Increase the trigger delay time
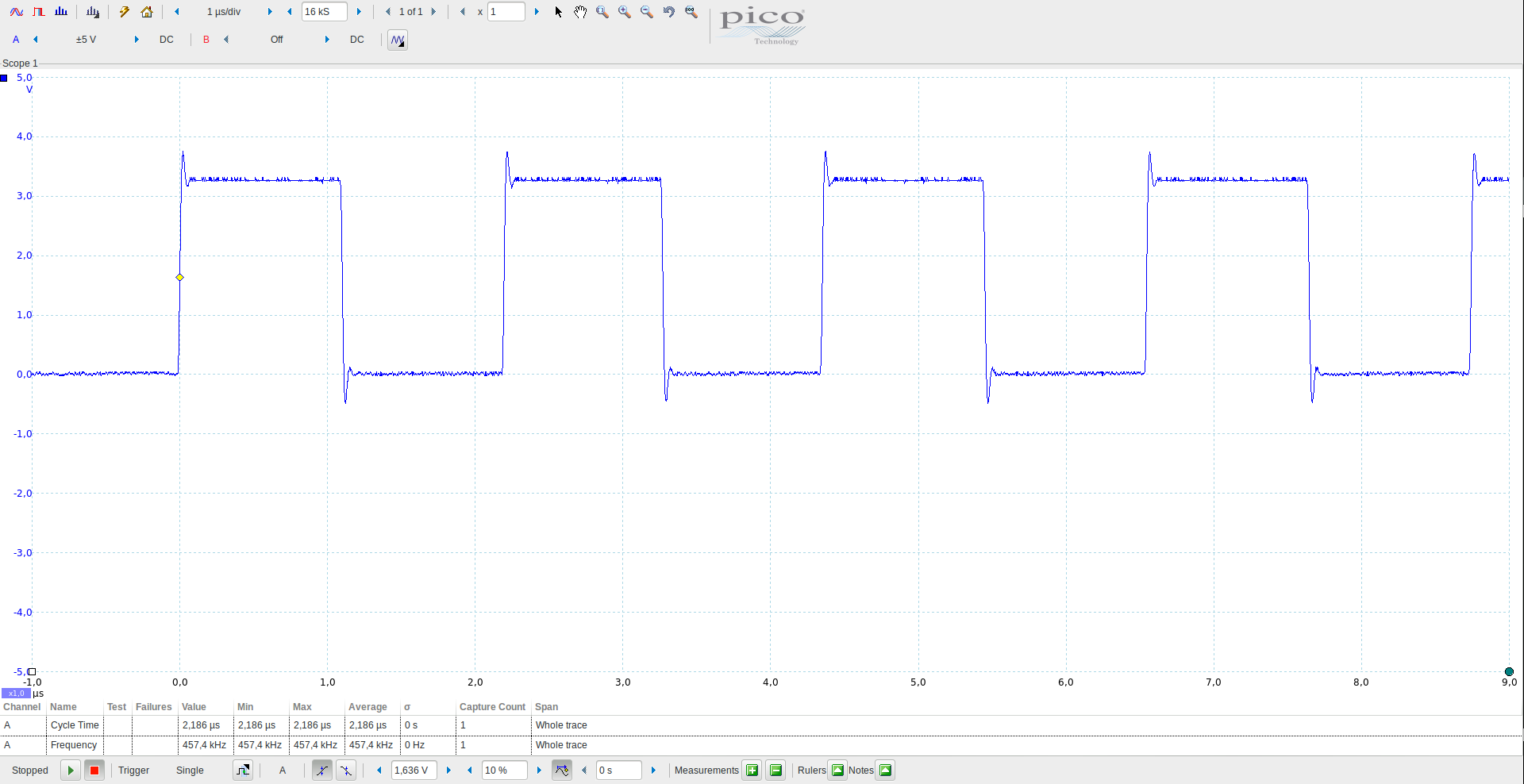1524x784 pixels. (x=653, y=771)
